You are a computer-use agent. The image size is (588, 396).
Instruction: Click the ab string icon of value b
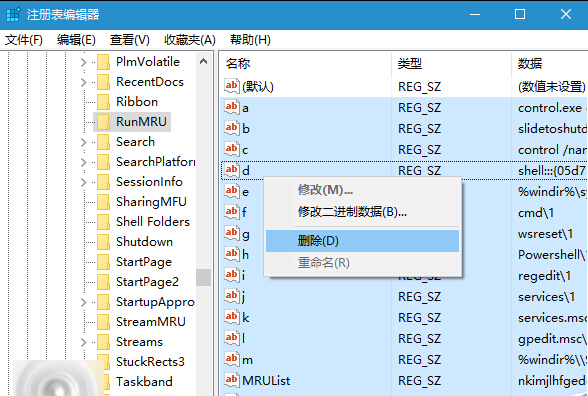point(232,128)
